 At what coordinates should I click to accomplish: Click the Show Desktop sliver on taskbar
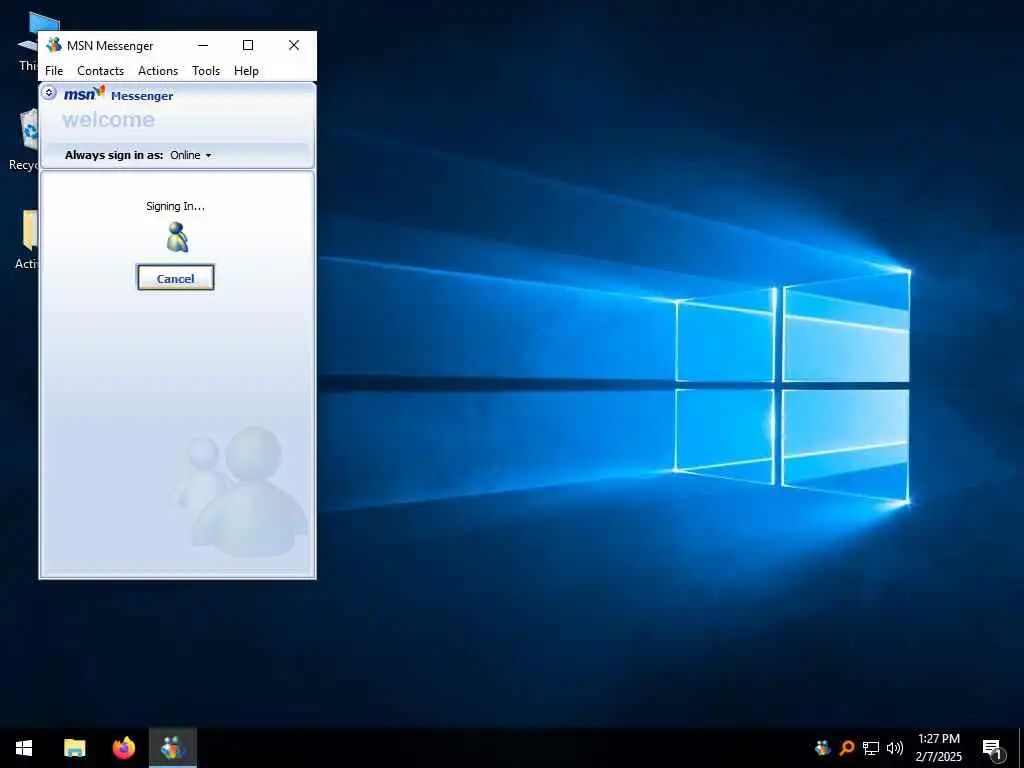pyautogui.click(x=1021, y=748)
